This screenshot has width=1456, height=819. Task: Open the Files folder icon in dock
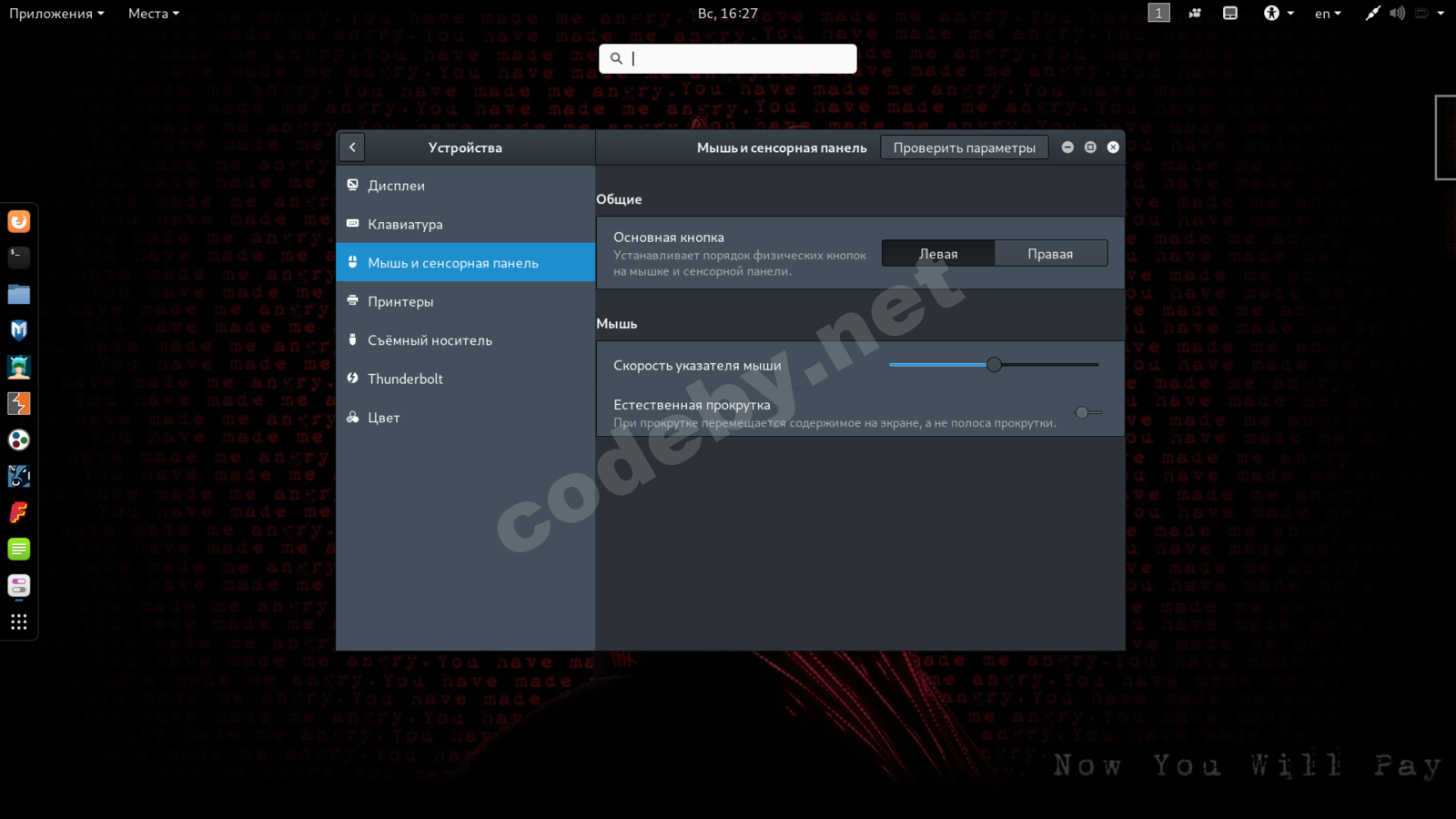pyautogui.click(x=19, y=294)
